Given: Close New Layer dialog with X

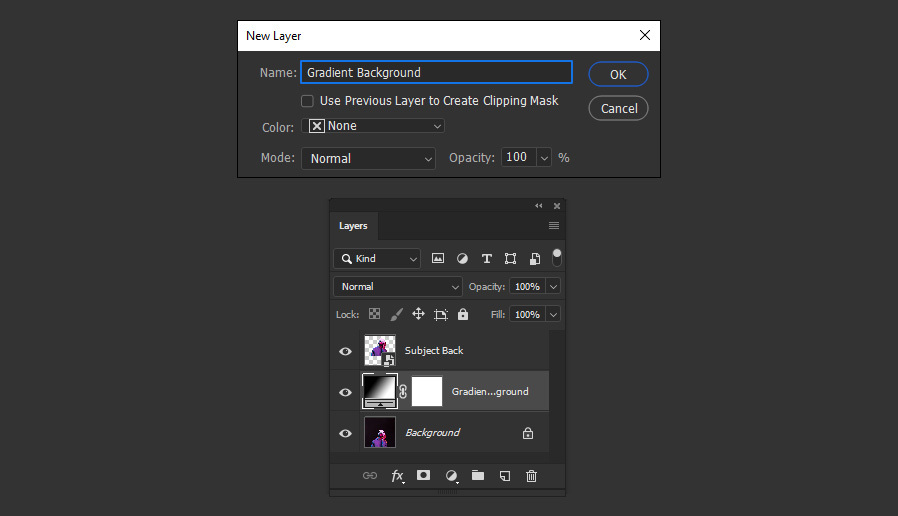Looking at the screenshot, I should 645,36.
